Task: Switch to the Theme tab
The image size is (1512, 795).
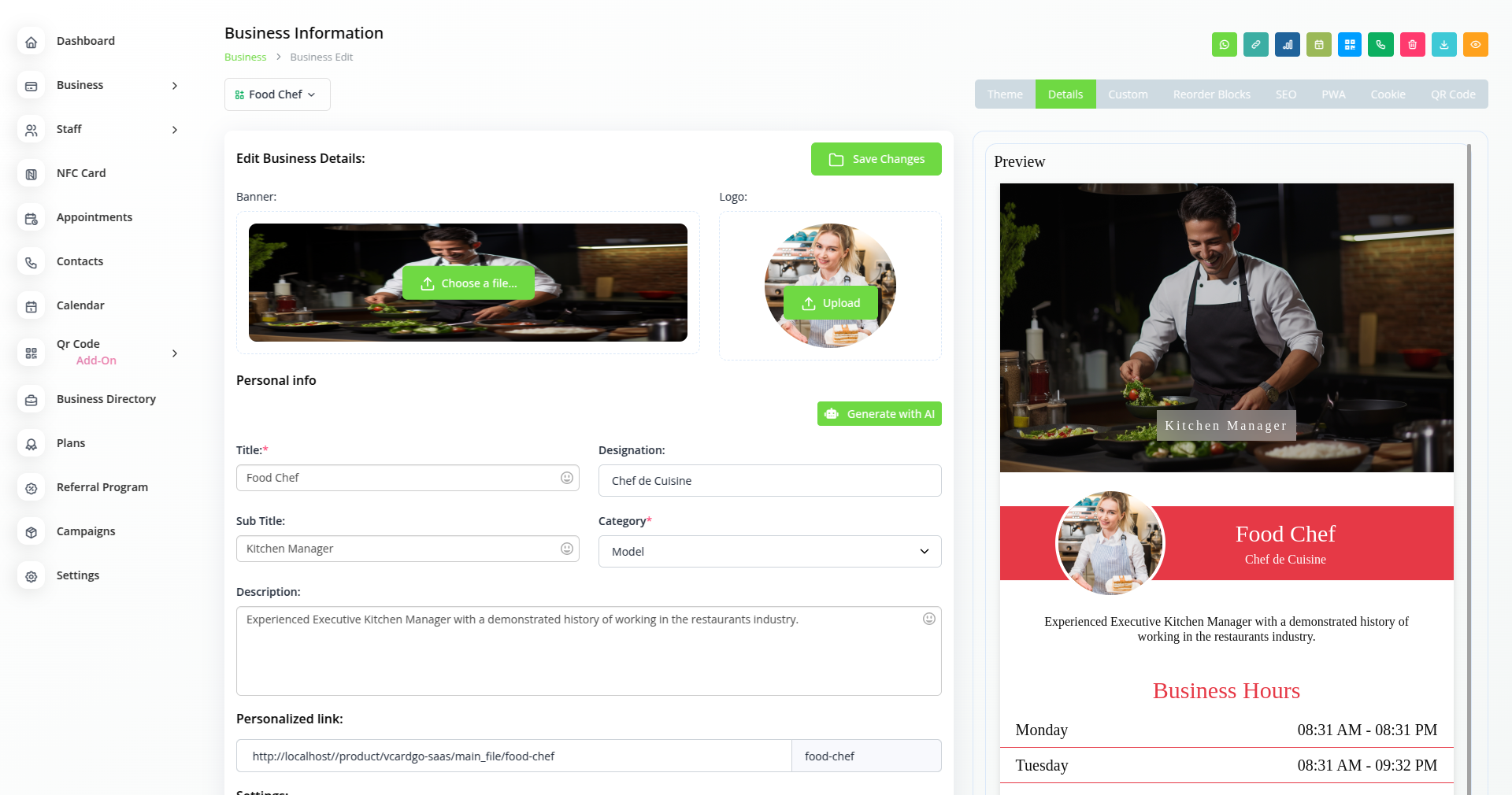Action: point(1005,94)
